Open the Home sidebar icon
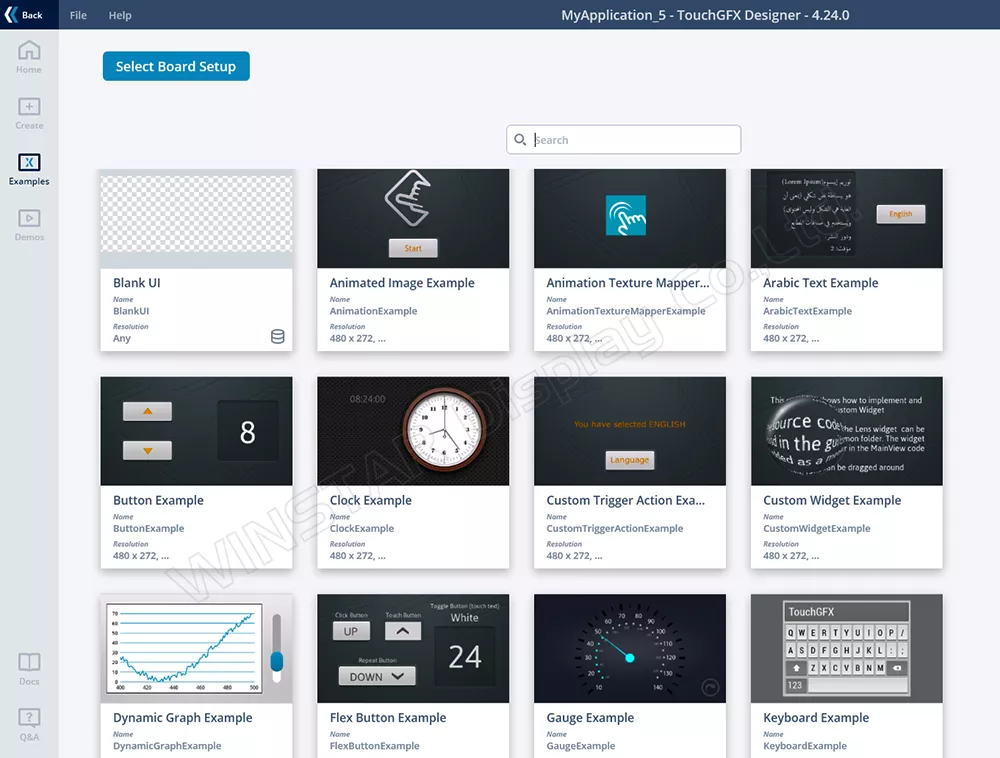The width and height of the screenshot is (1000, 758). tap(29, 52)
